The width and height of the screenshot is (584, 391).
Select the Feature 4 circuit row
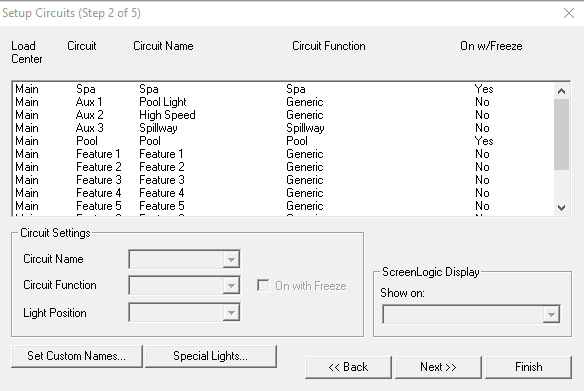coord(284,193)
